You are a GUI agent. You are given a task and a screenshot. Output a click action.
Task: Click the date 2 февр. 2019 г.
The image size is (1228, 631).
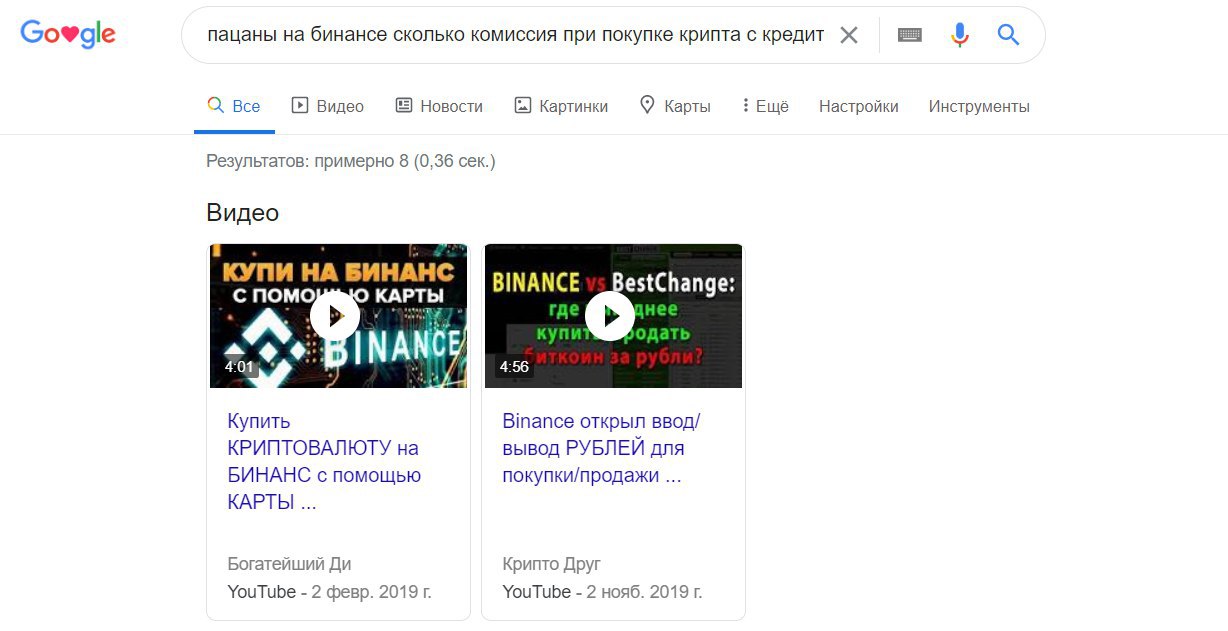click(372, 592)
